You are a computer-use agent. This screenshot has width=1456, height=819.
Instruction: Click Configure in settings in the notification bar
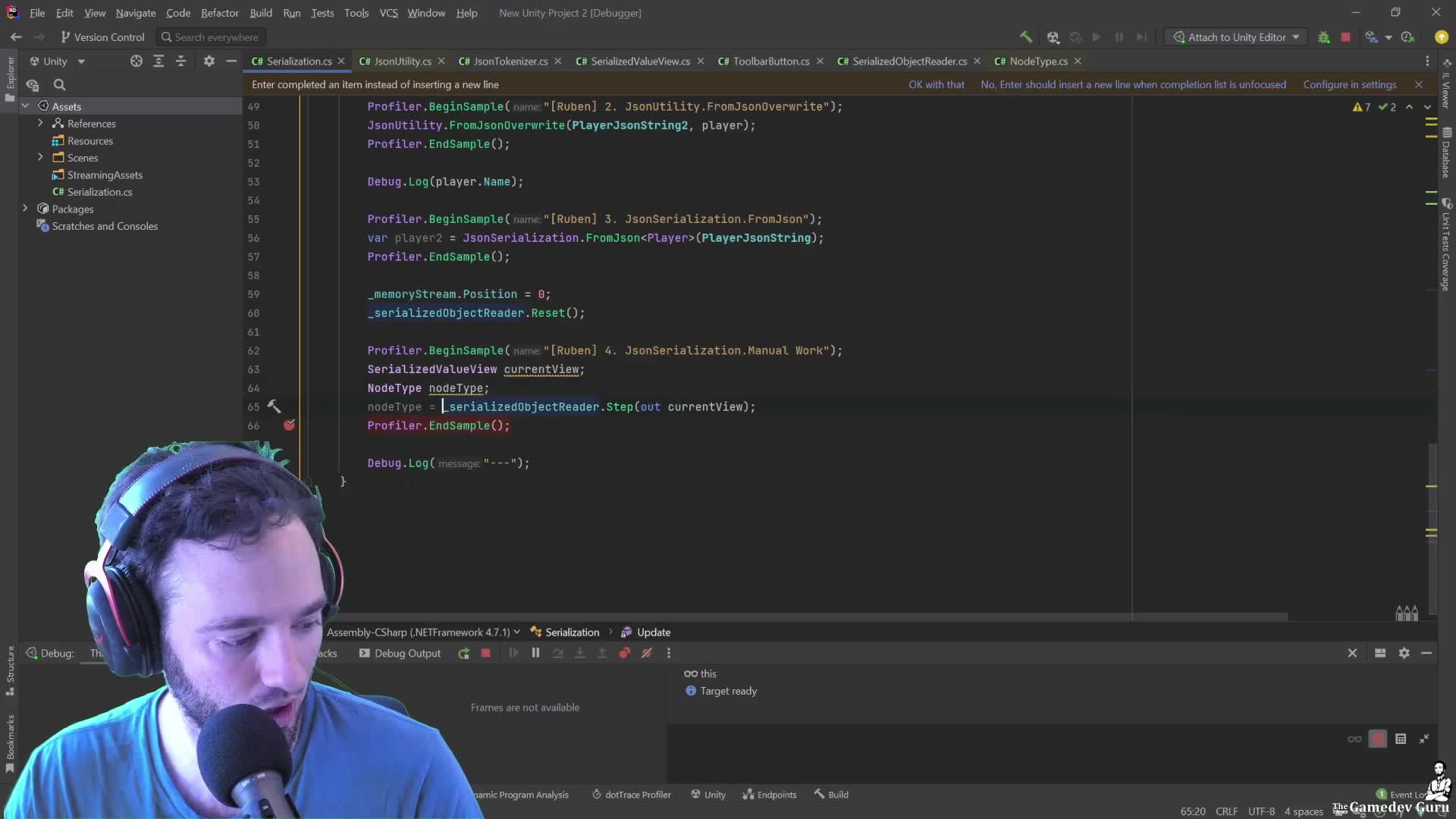[1350, 84]
